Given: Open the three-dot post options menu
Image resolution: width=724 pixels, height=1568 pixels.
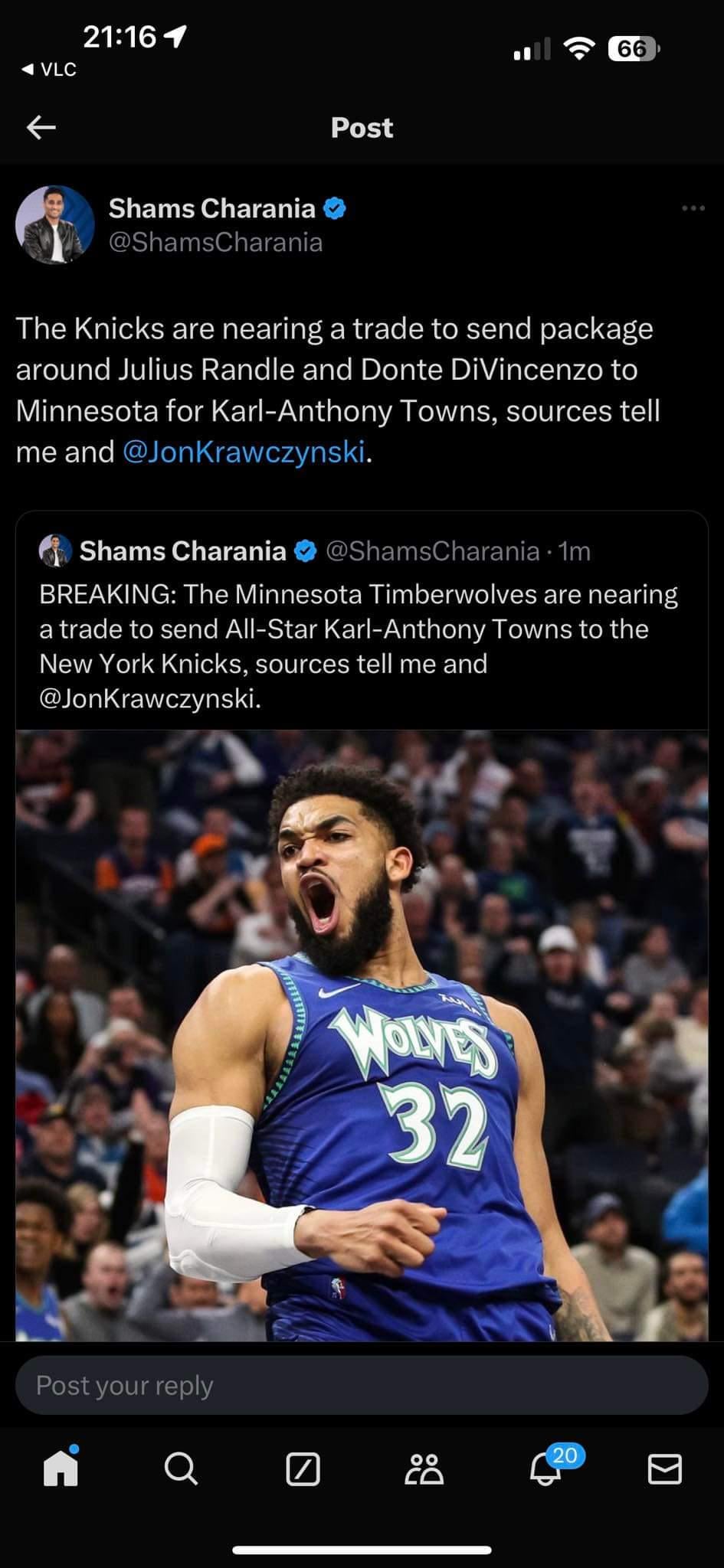Looking at the screenshot, I should tap(693, 208).
